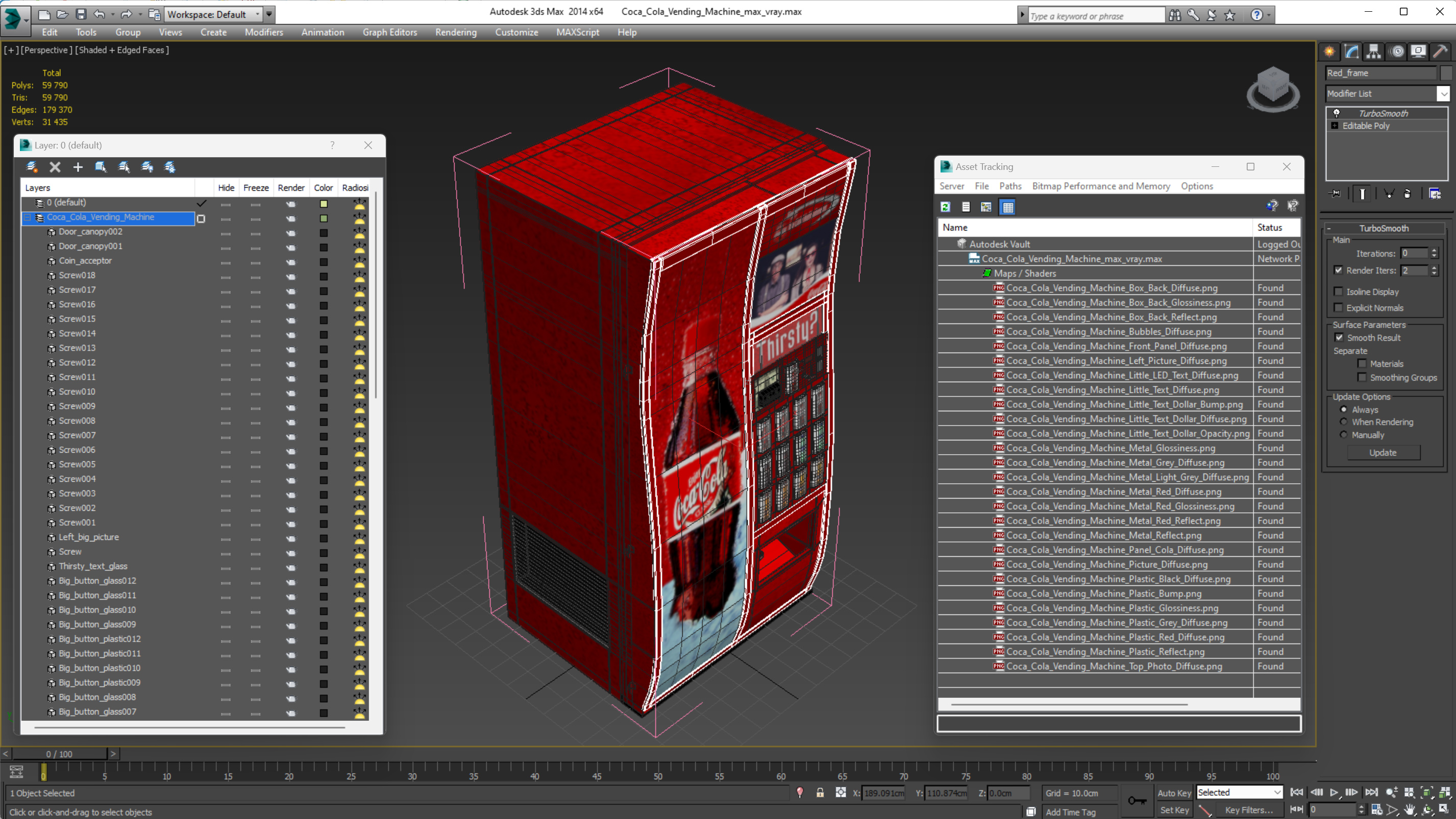Open the Modifier List dropdown
This screenshot has height=819, width=1456.
[x=1444, y=93]
